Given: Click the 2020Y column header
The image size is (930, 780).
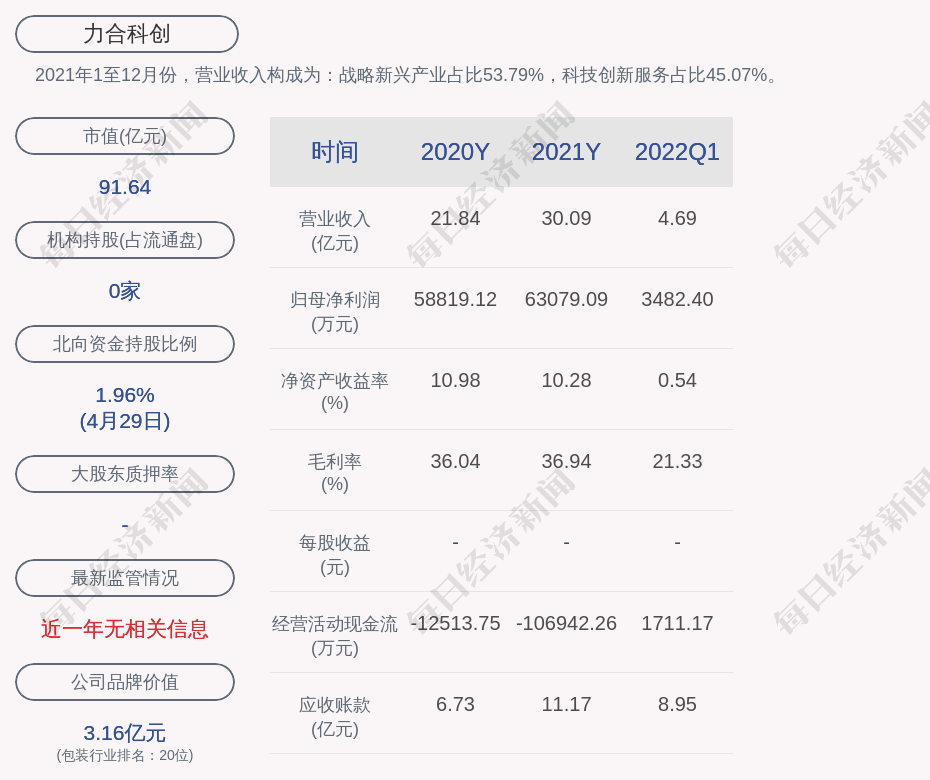Looking at the screenshot, I should click(x=455, y=152).
